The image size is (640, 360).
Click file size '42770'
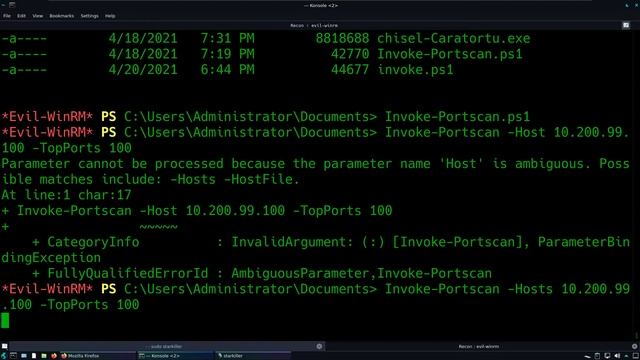pos(350,54)
